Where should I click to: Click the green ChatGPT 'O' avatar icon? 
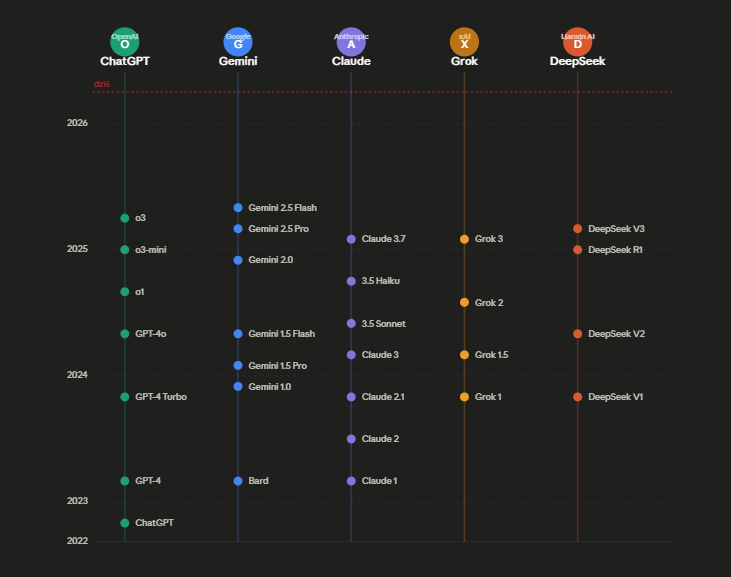click(124, 41)
